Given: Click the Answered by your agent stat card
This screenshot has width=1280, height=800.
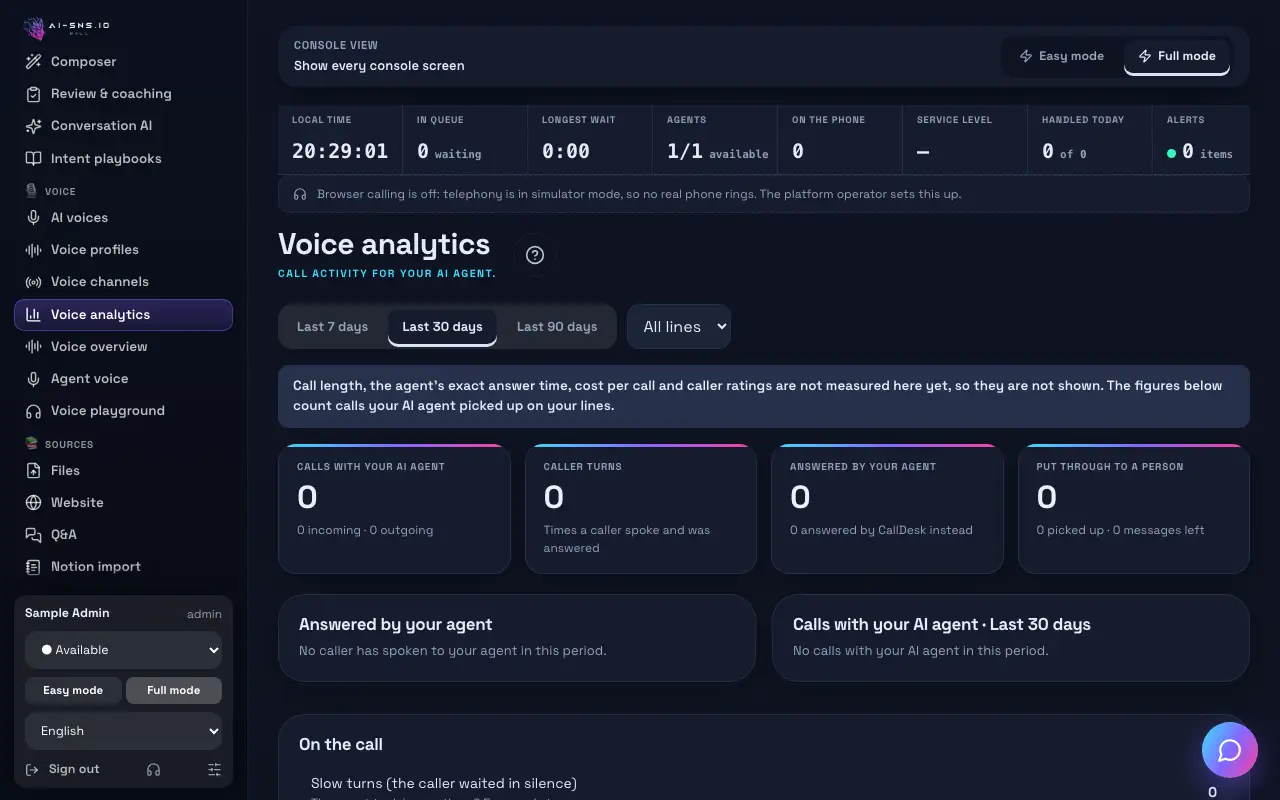Looking at the screenshot, I should coord(887,509).
